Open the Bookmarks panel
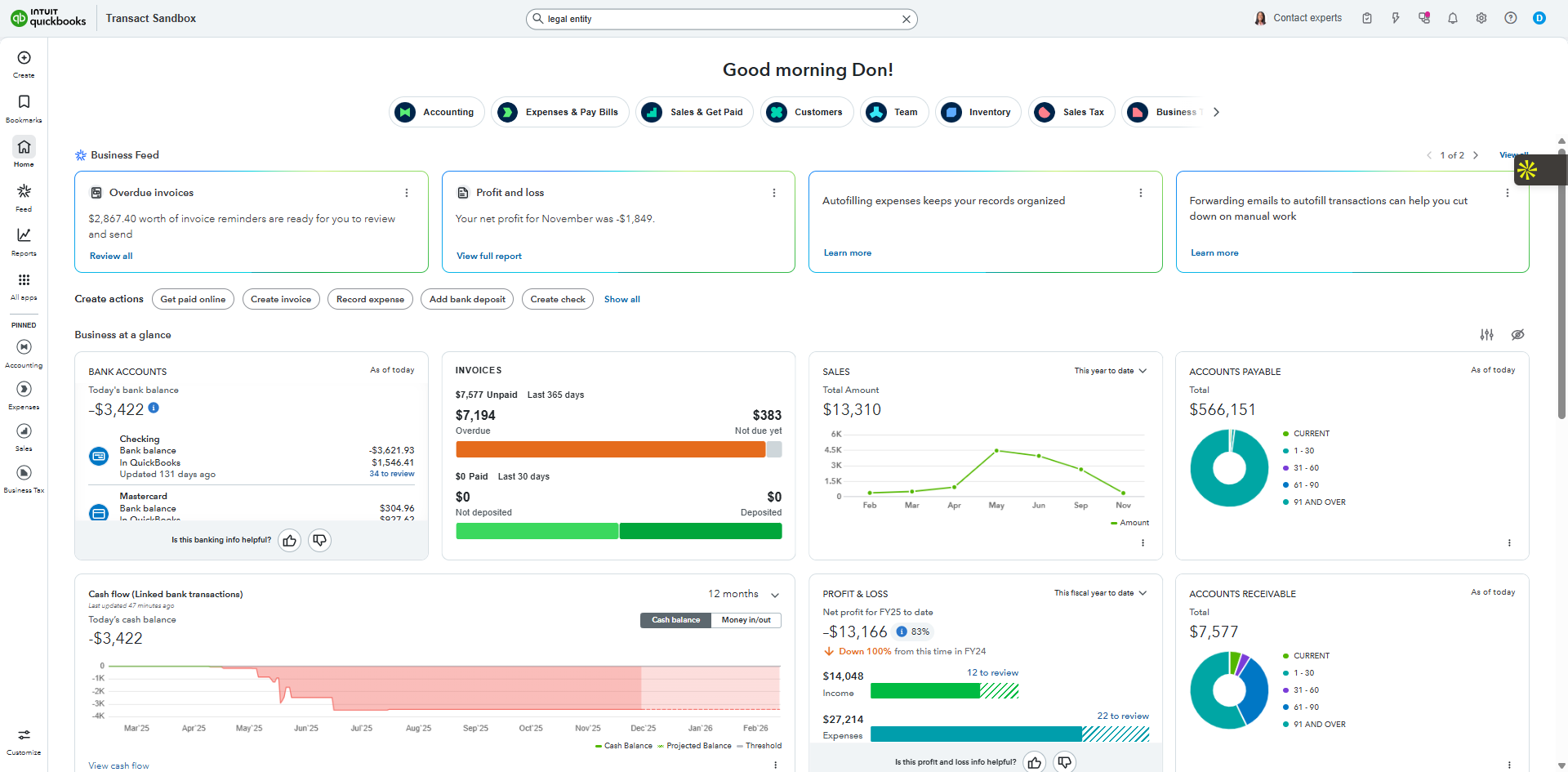Screen dimensions: 1568x772 click(24, 104)
